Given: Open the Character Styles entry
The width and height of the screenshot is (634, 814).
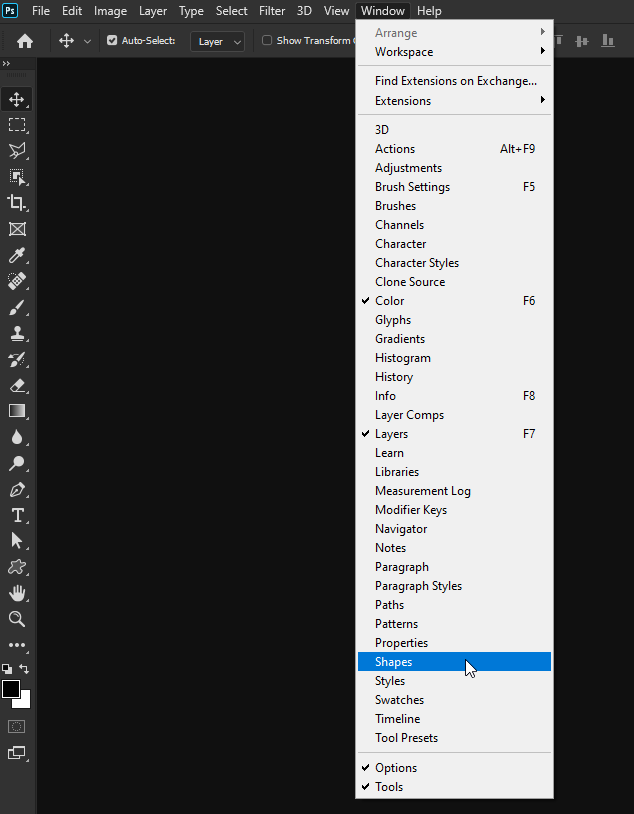Looking at the screenshot, I should (x=454, y=263).
